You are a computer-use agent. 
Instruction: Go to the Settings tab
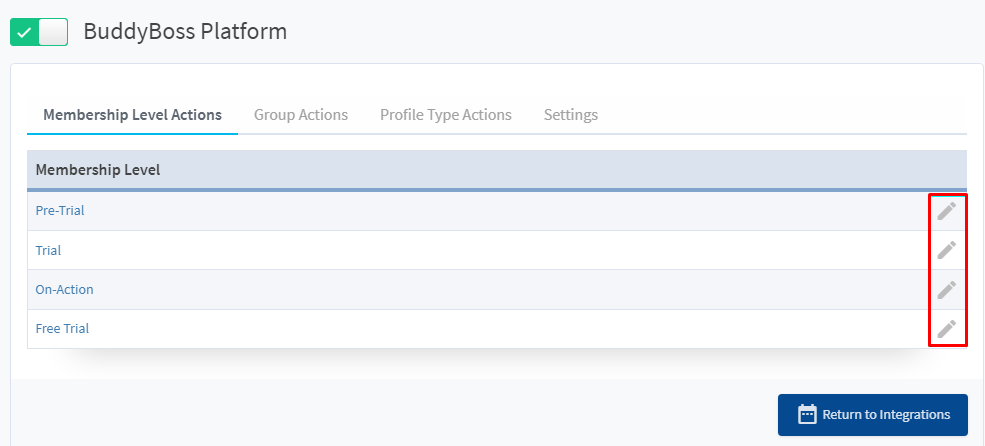[x=571, y=115]
